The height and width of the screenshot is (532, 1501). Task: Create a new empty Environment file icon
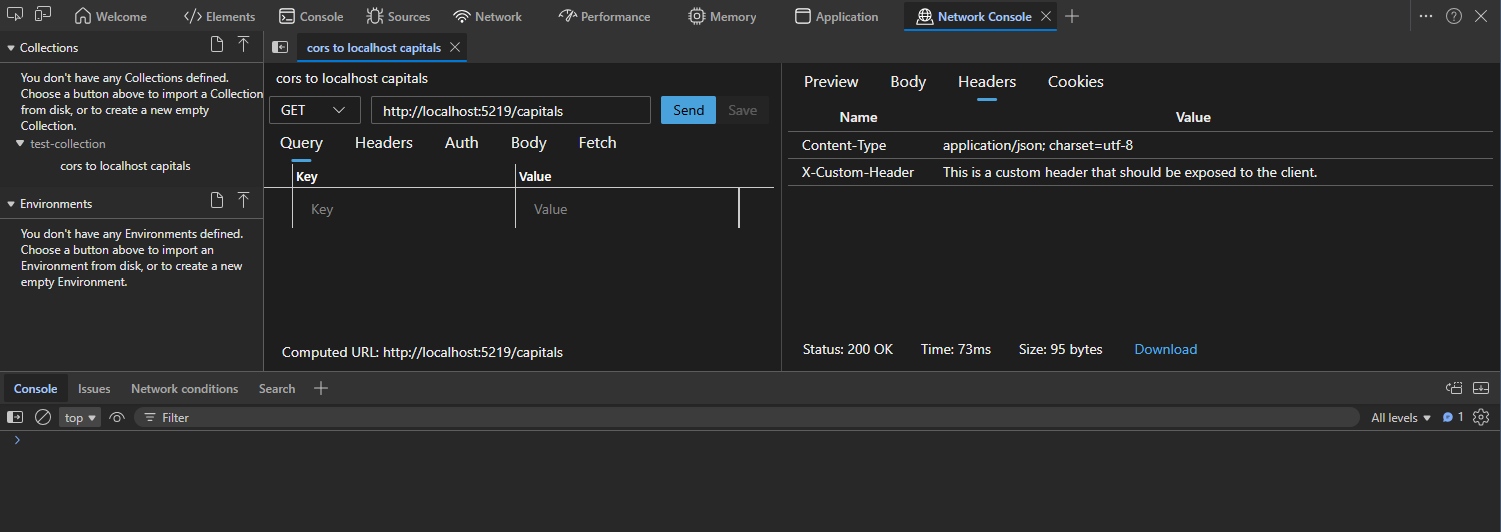[x=217, y=201]
